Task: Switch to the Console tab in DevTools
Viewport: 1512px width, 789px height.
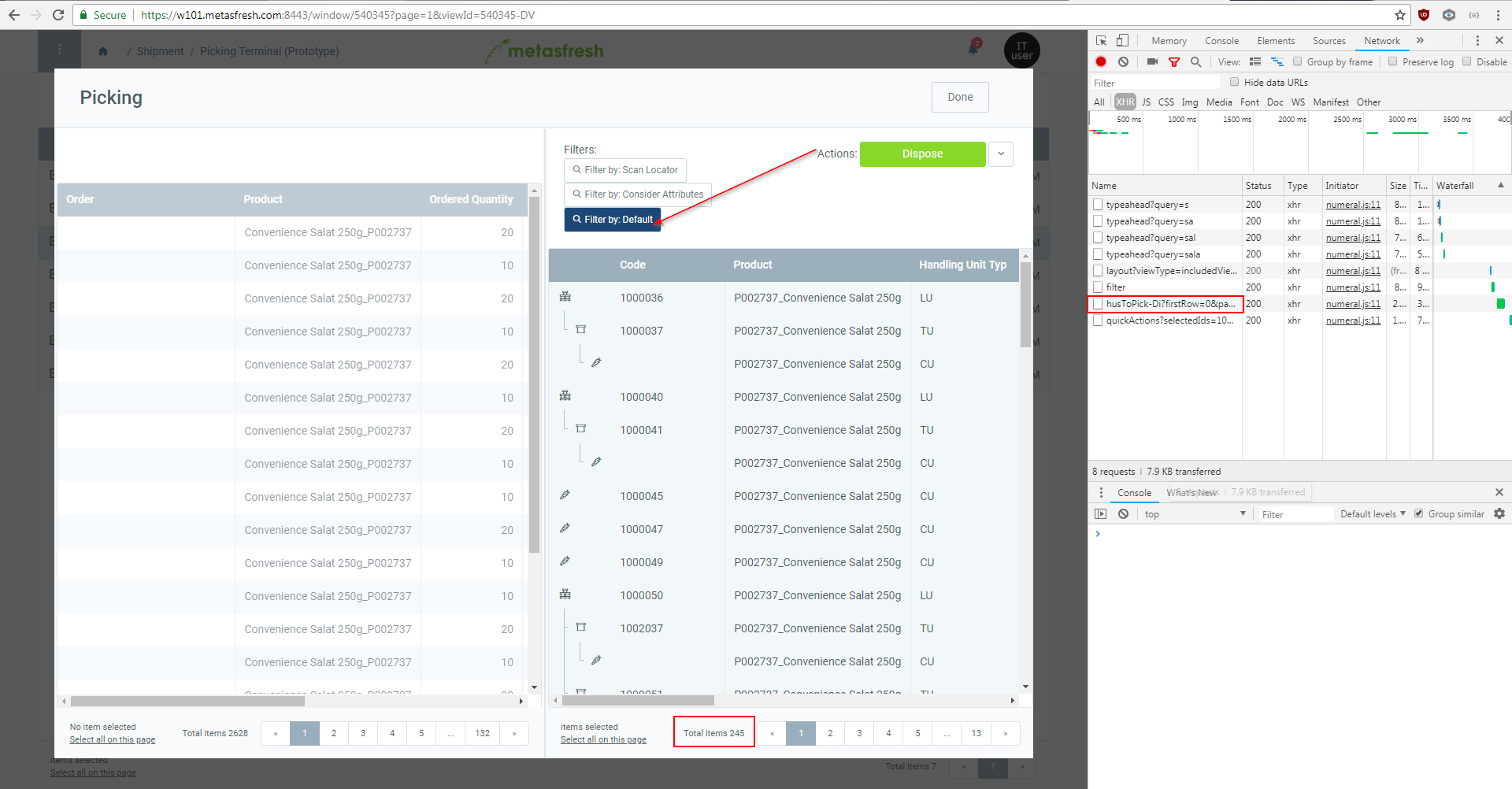Action: (1221, 40)
